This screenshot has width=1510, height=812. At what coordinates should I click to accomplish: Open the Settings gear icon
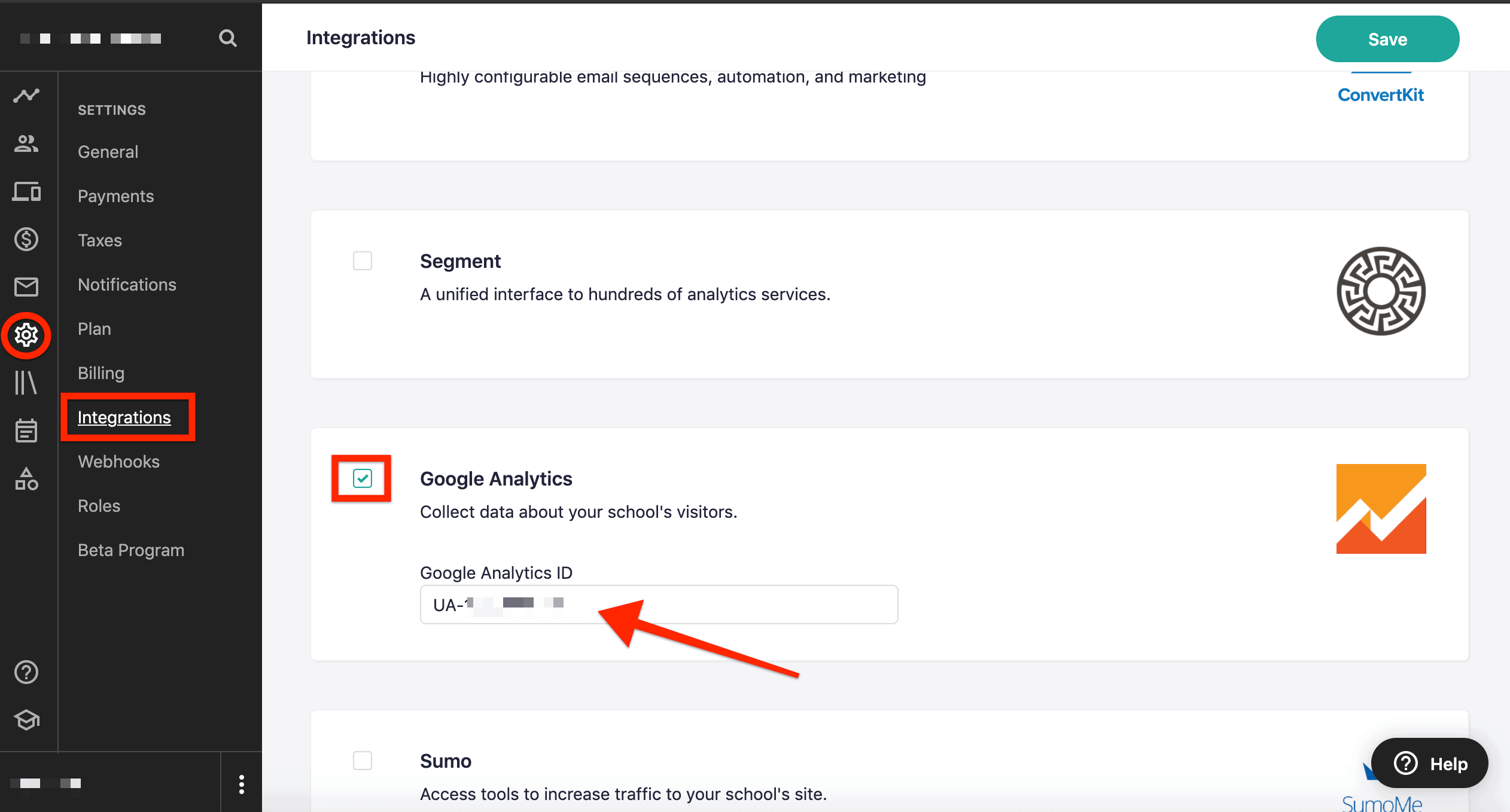click(26, 335)
